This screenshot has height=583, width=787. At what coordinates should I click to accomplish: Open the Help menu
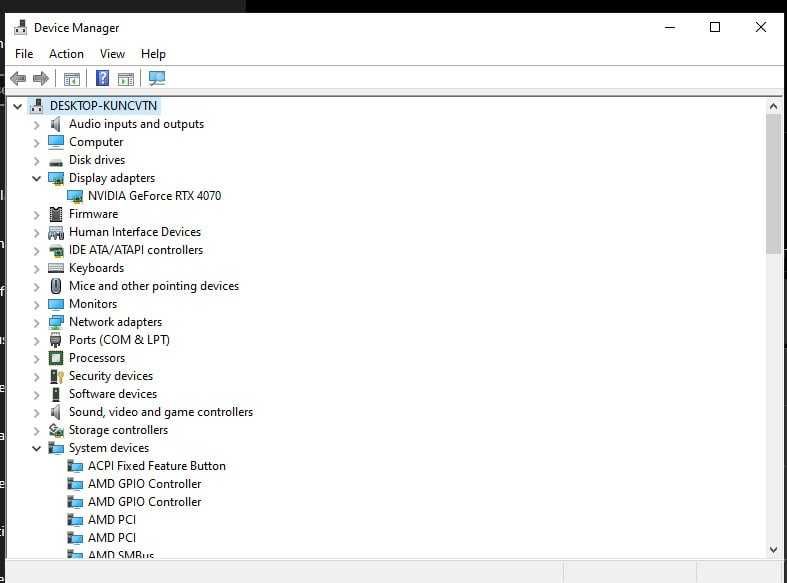coord(153,54)
